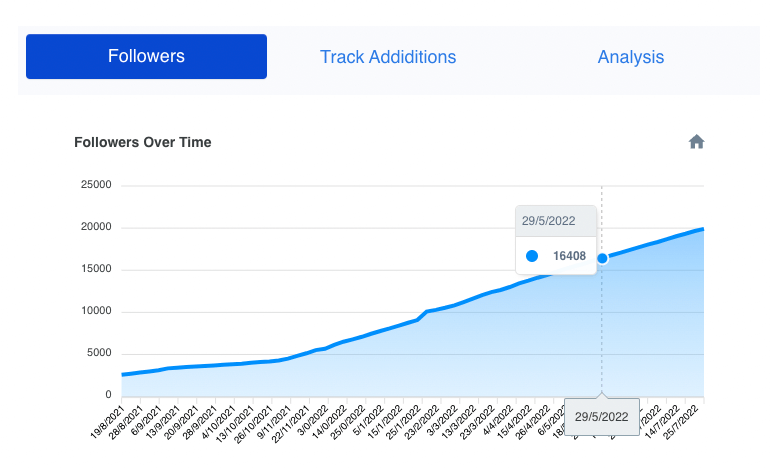This screenshot has width=770, height=468.
Task: Click the chart line's right end
Action: pos(702,229)
